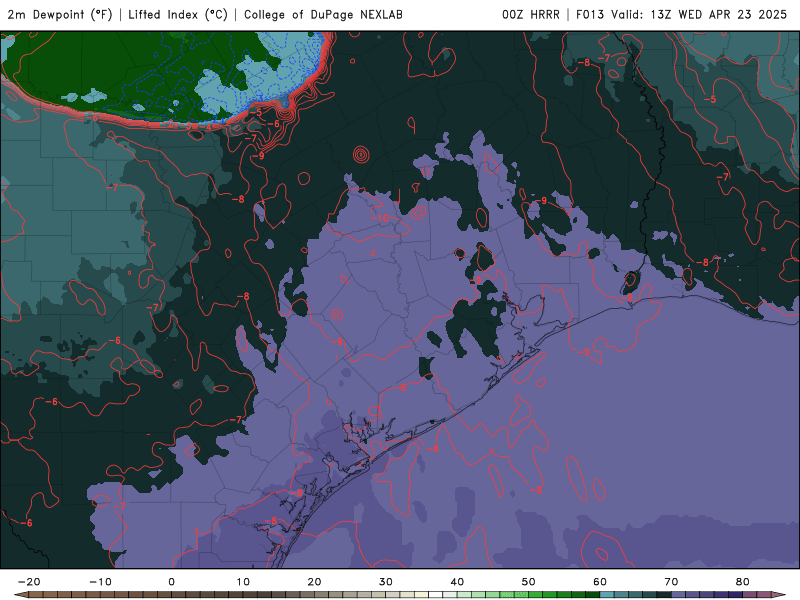The image size is (800, 600).
Task: Click the 0 label on the color scale
Action: tap(171, 582)
